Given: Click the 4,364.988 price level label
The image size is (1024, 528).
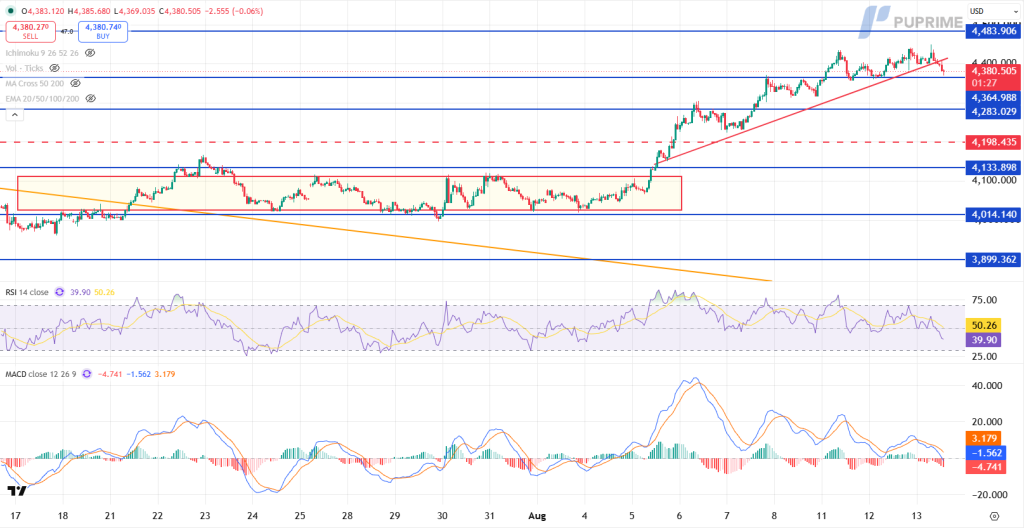Looking at the screenshot, I should point(993,97).
